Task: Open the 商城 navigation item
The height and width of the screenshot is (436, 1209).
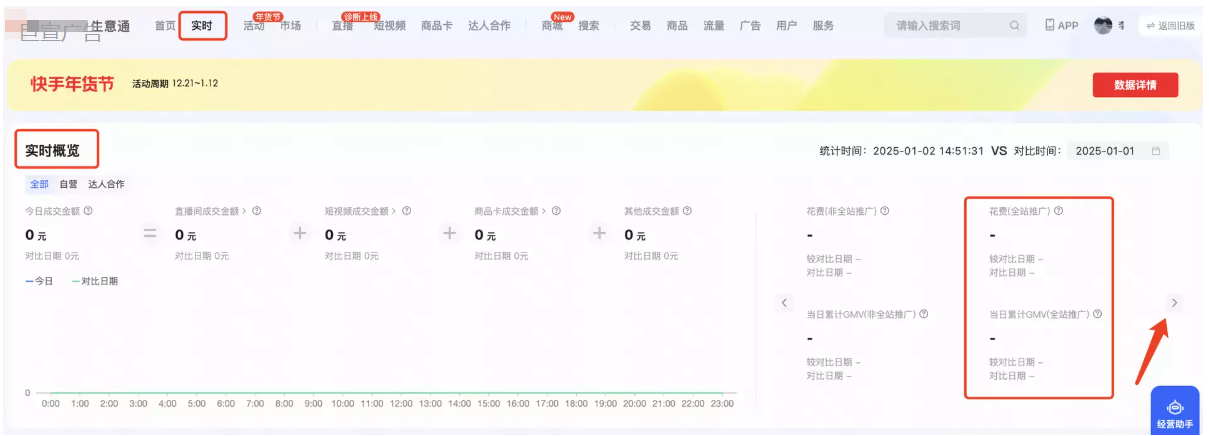Action: coord(552,26)
